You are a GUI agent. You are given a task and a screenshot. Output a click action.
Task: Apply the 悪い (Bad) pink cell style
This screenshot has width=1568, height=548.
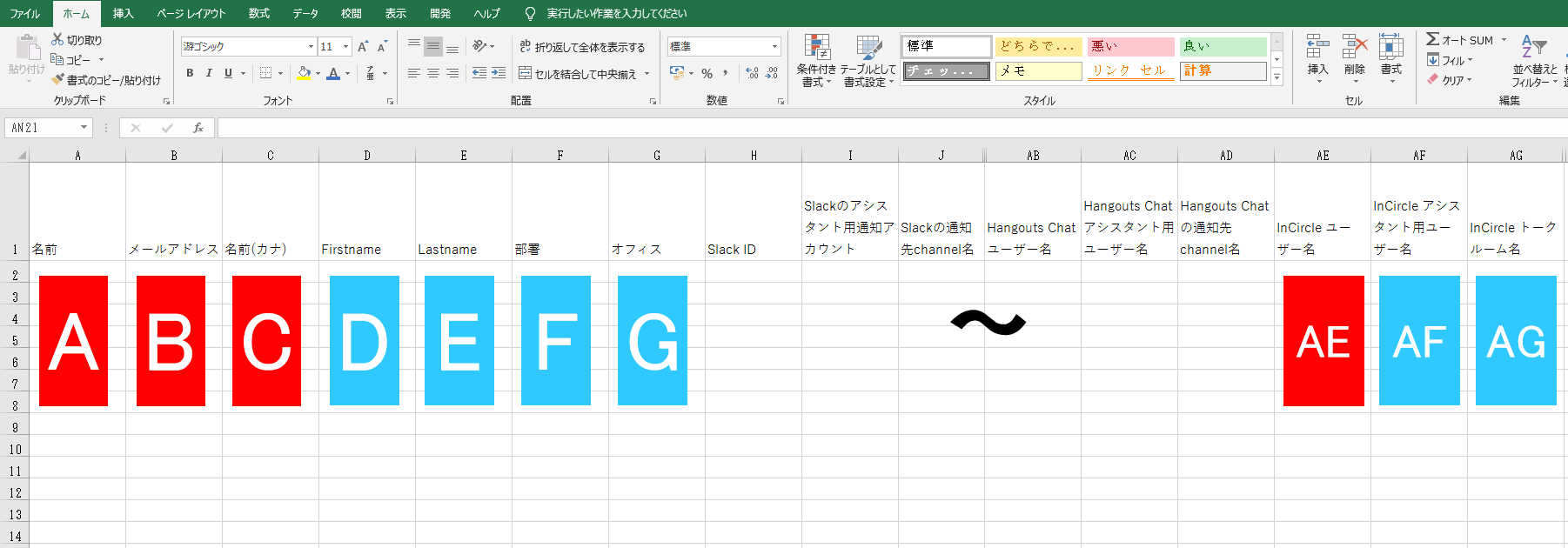click(1129, 46)
